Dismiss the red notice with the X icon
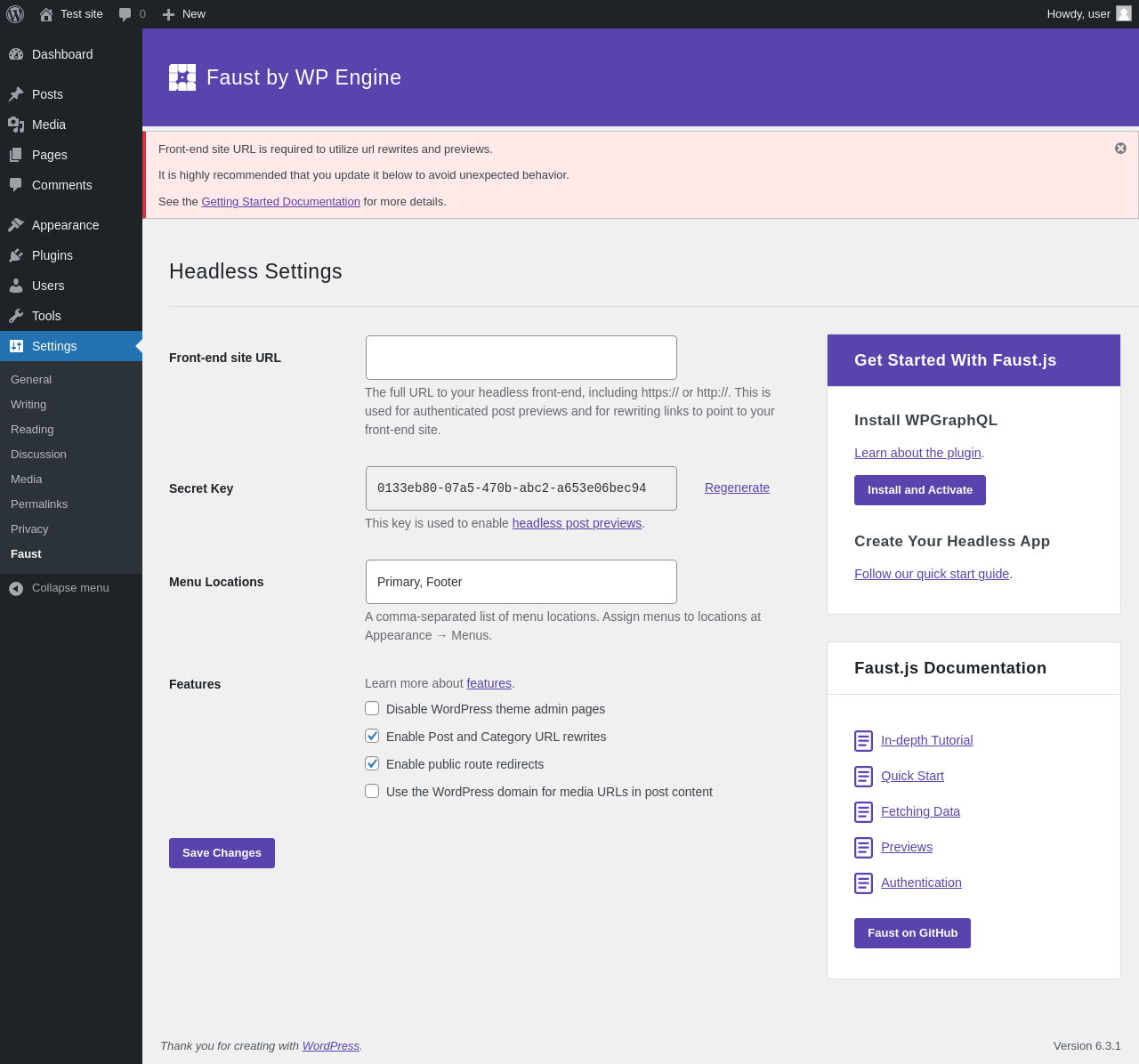The width and height of the screenshot is (1139, 1064). click(1120, 149)
